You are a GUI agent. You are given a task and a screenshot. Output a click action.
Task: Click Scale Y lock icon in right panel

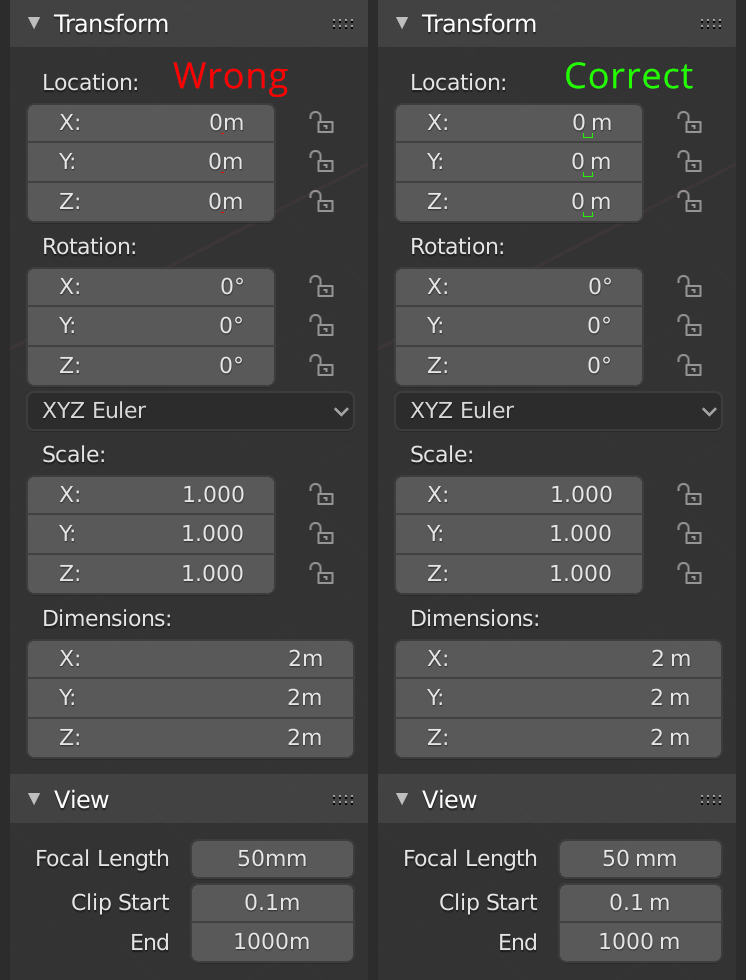(x=689, y=534)
